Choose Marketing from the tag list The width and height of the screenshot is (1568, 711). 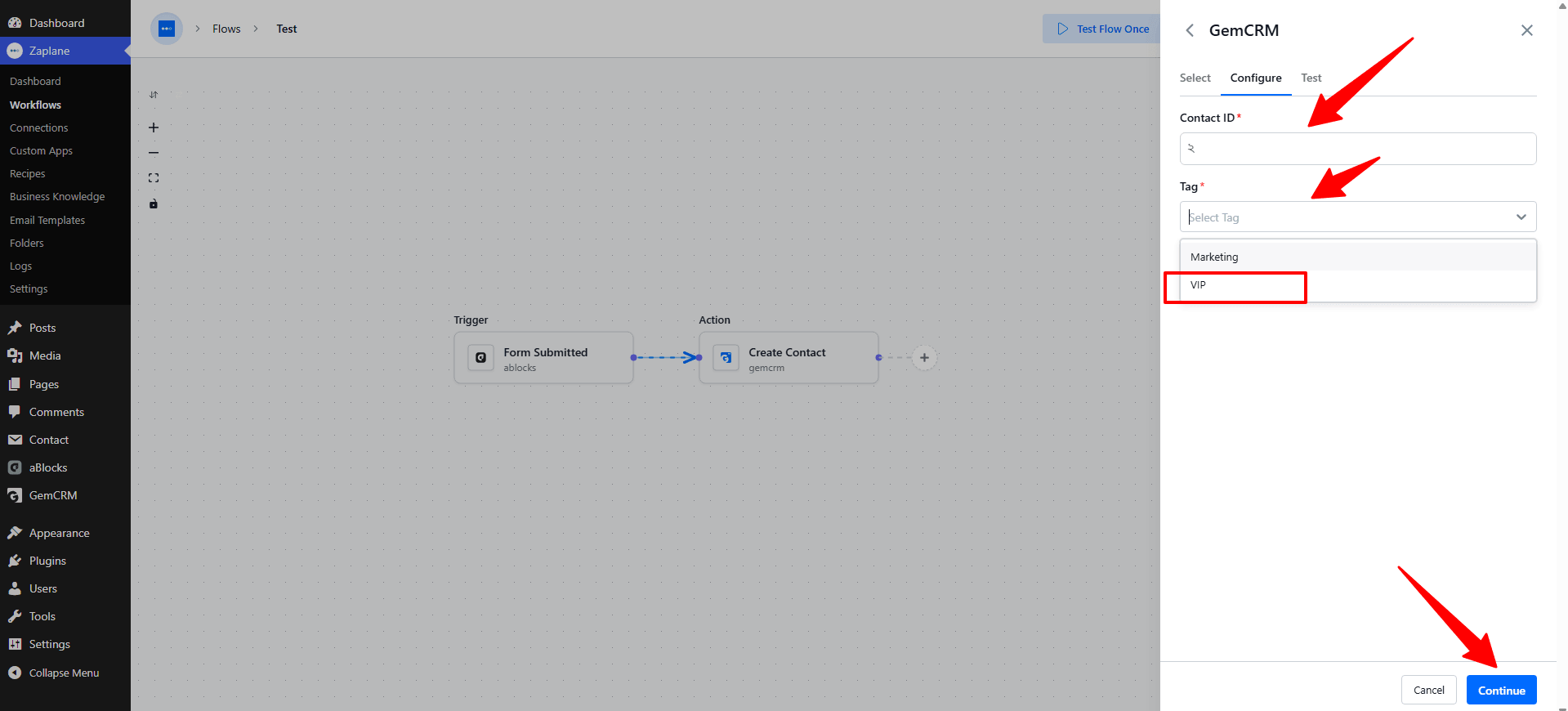(1358, 257)
